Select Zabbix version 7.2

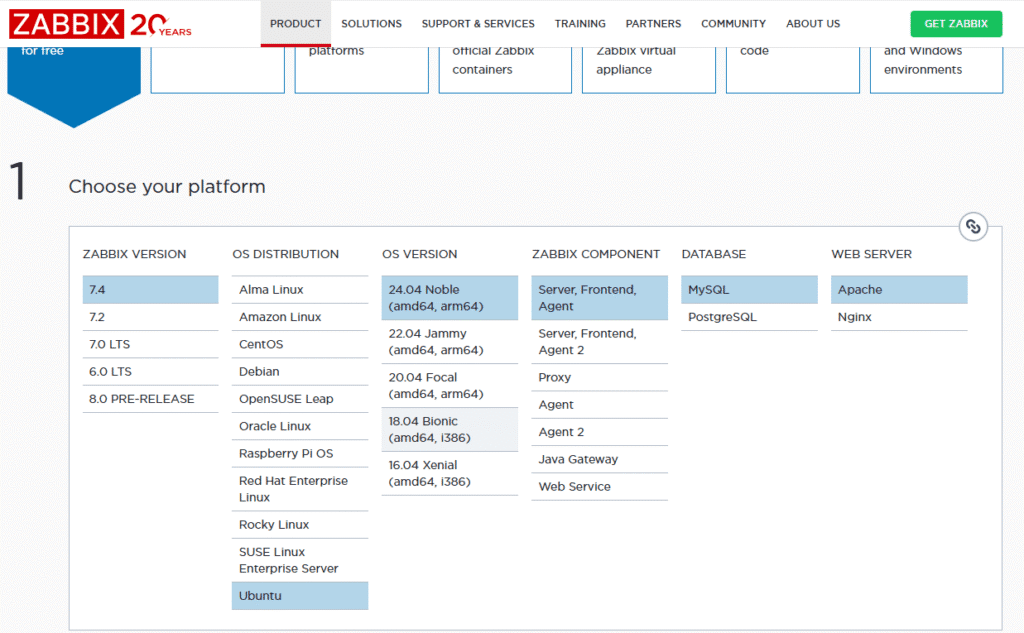click(150, 317)
